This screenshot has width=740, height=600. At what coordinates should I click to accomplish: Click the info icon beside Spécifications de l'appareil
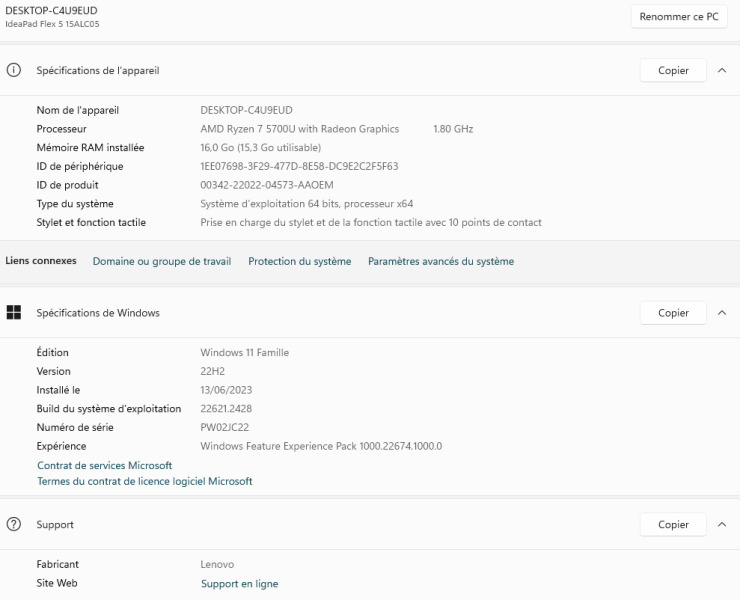click(14, 70)
